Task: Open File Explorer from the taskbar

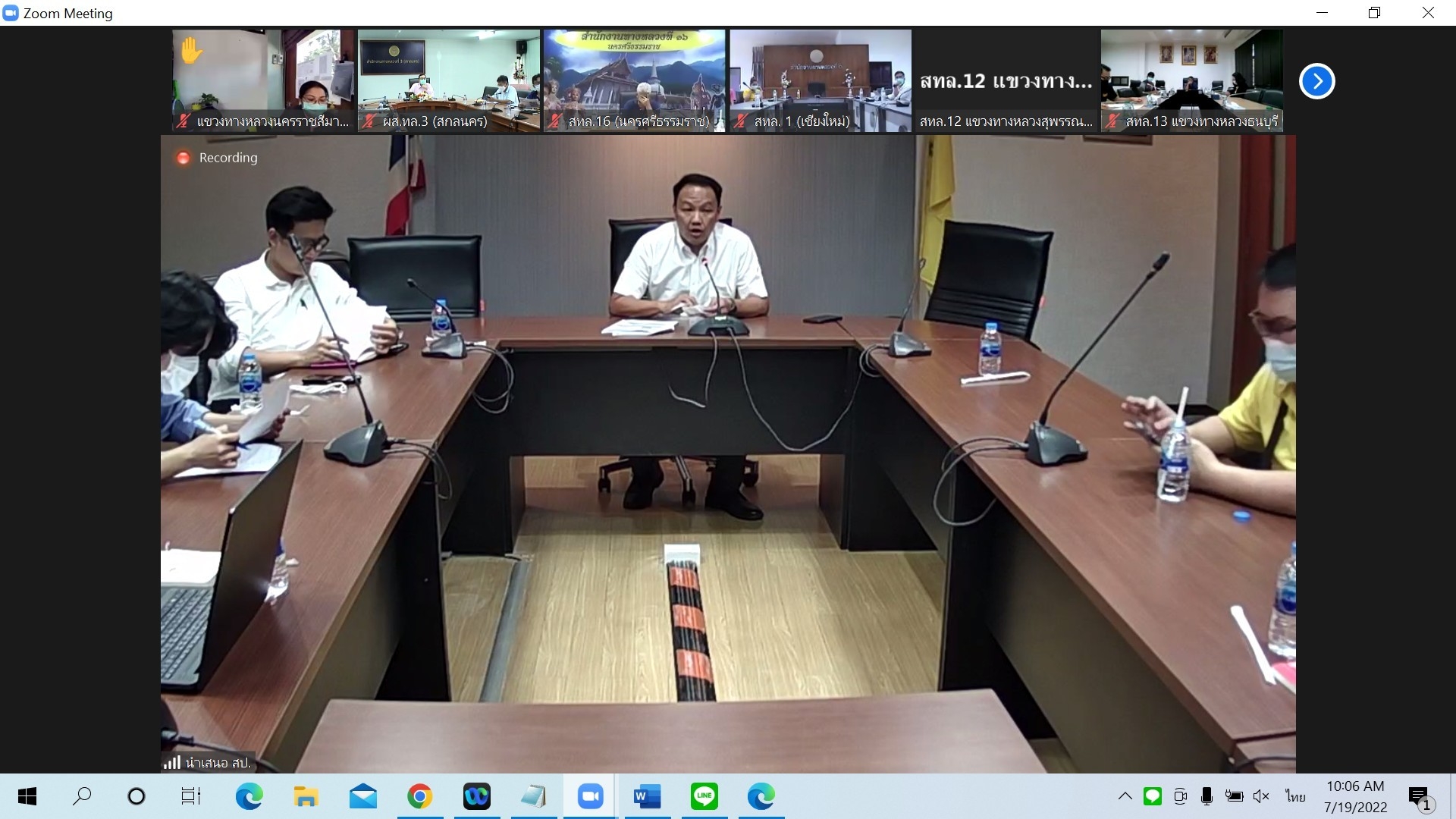Action: click(306, 796)
